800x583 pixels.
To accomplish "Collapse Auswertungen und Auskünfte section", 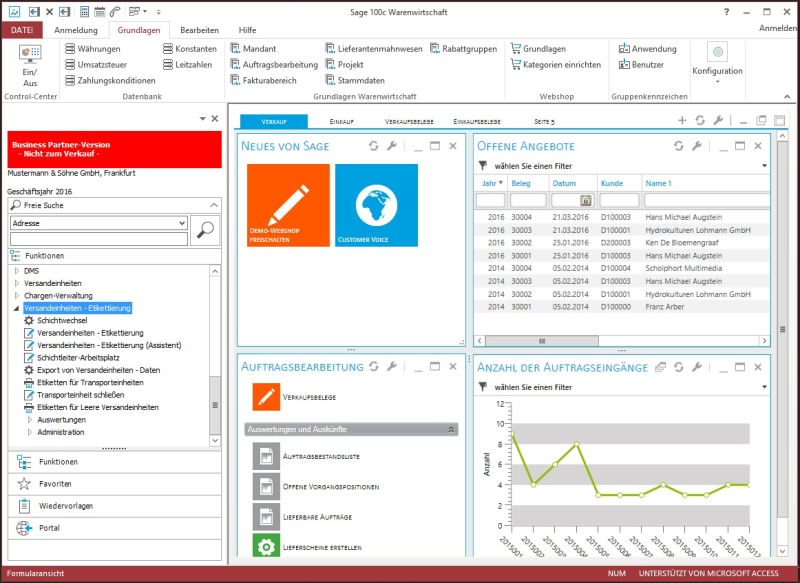I will tap(451, 429).
